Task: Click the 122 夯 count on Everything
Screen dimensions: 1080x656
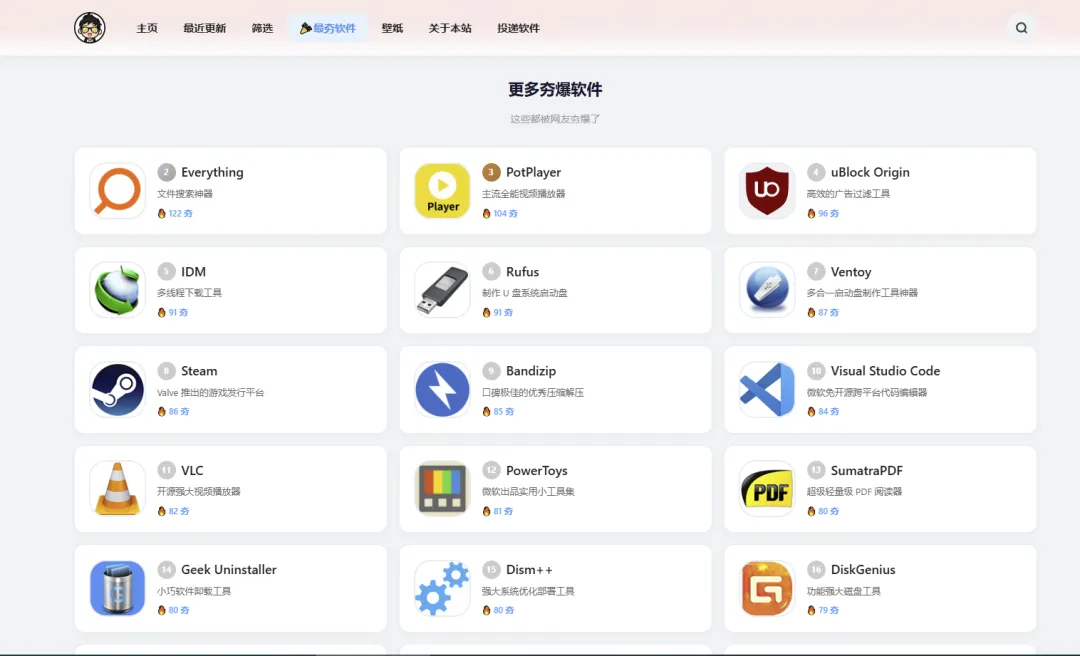Action: [180, 214]
